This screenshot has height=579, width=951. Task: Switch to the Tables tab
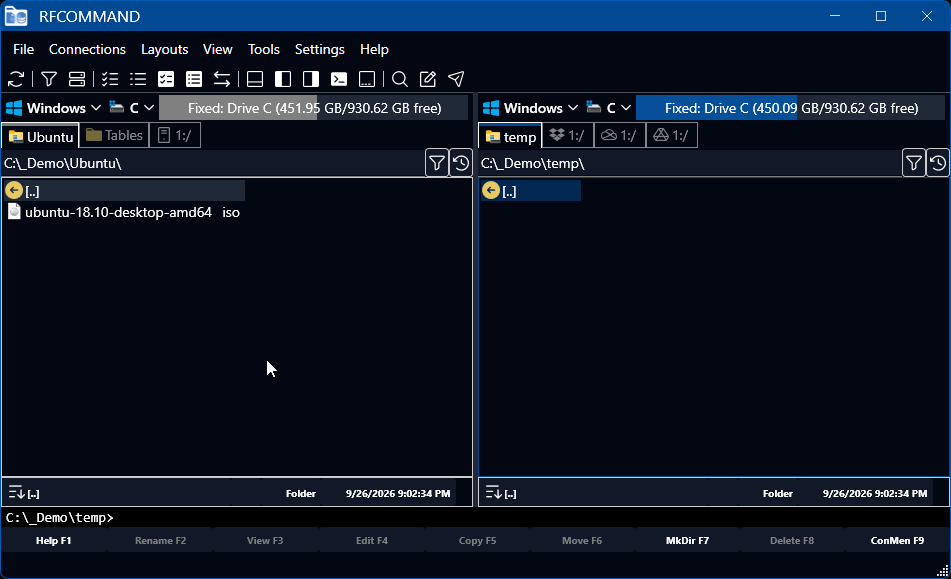click(114, 135)
